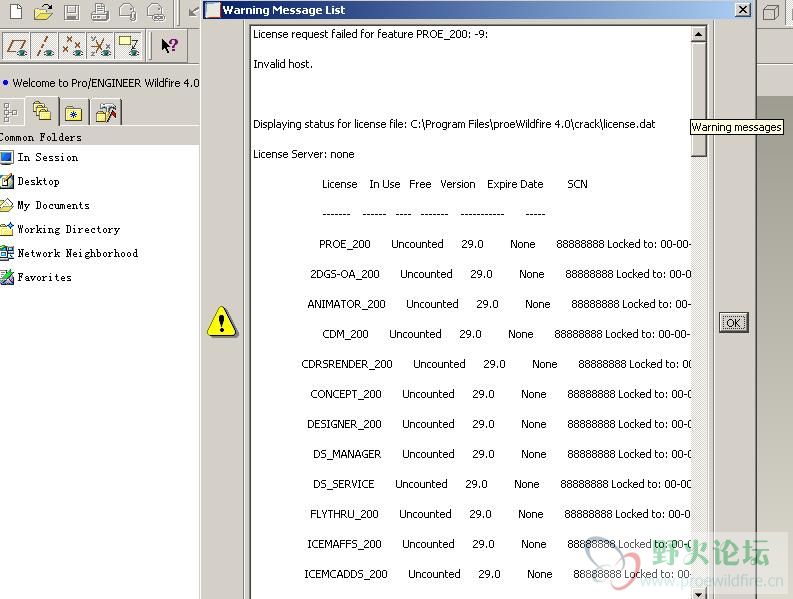Image resolution: width=793 pixels, height=599 pixels.
Task: Toggle coordinate systems display
Action: (x=101, y=46)
